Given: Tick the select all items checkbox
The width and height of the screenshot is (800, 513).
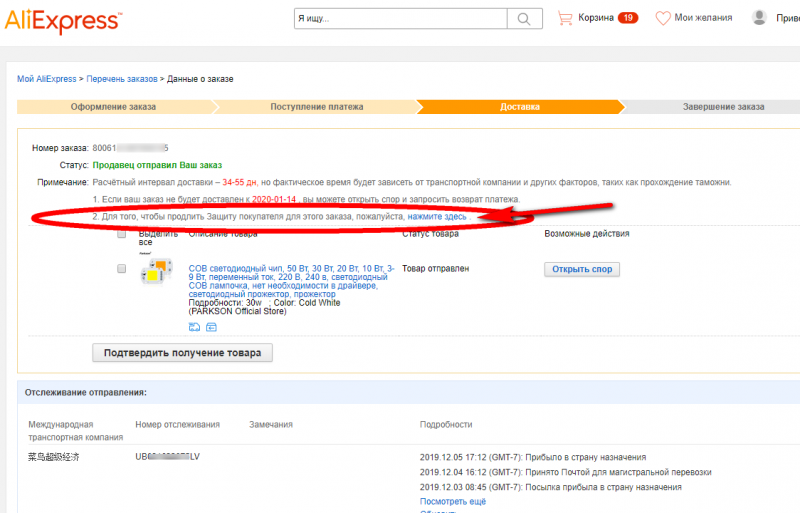Looking at the screenshot, I should click(121, 234).
